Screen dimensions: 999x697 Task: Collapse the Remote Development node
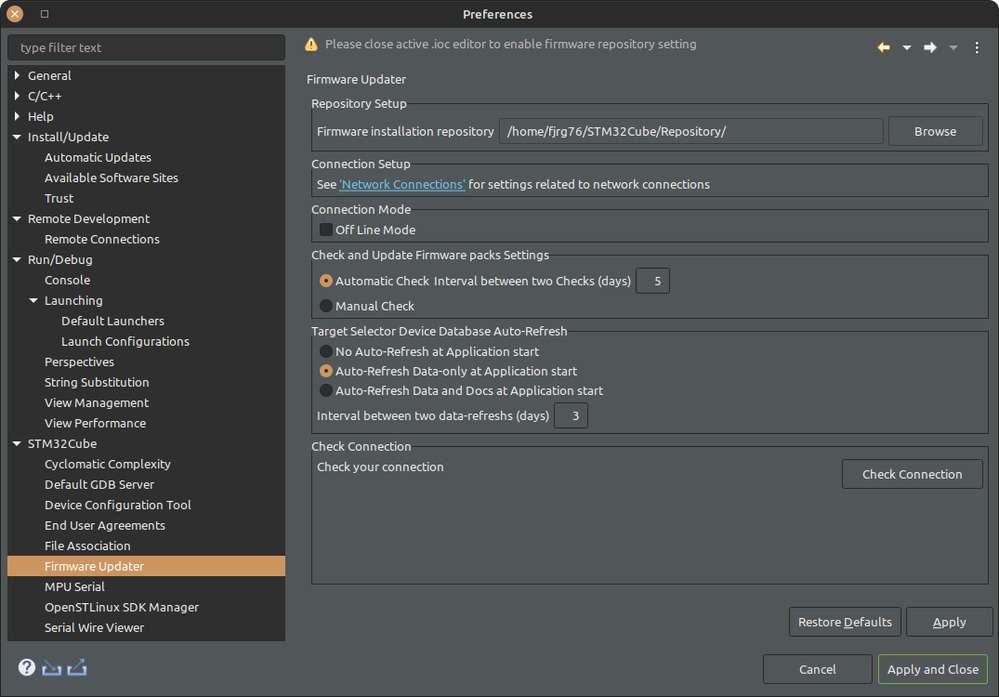click(17, 219)
